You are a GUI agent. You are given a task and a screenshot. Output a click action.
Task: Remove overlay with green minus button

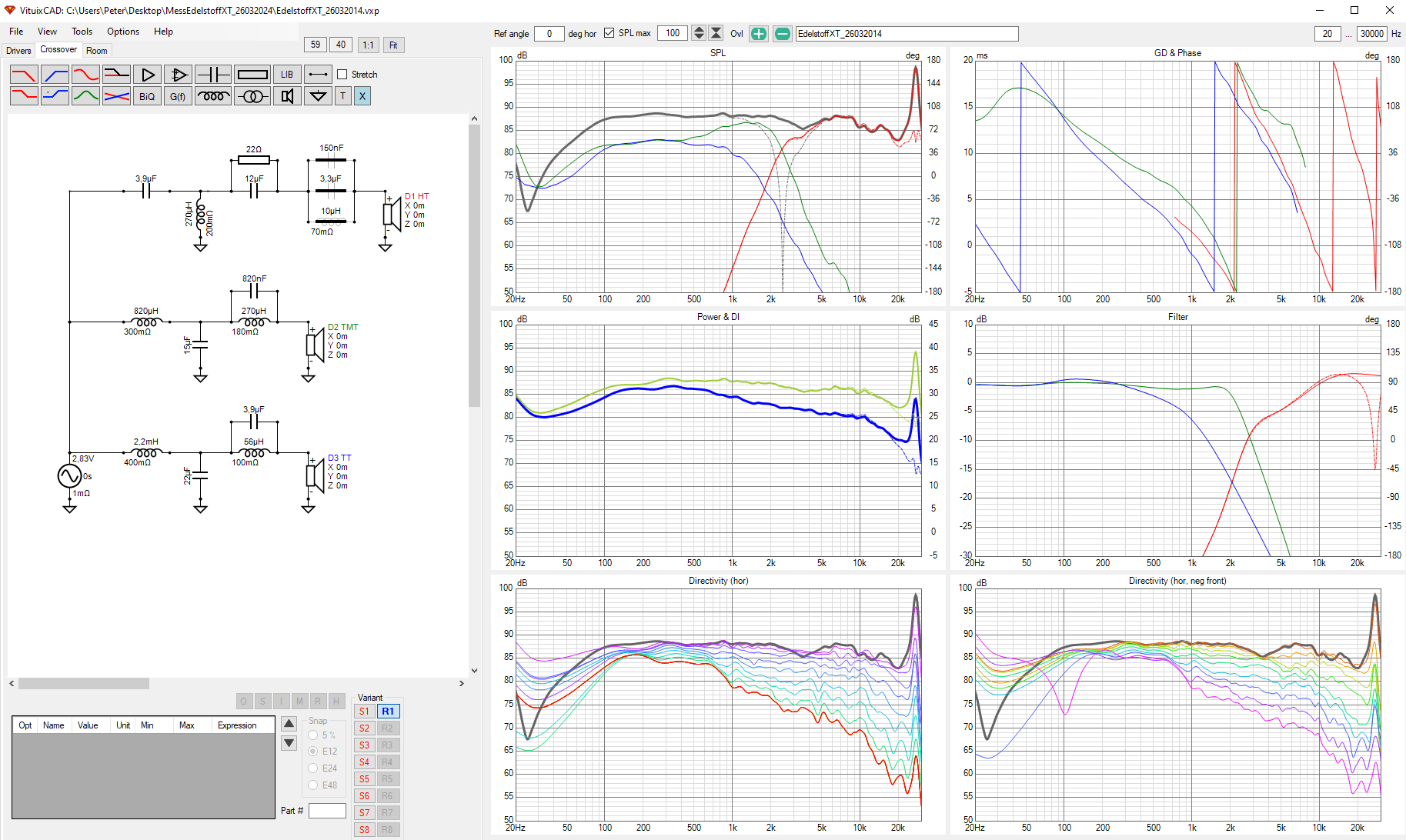[782, 34]
